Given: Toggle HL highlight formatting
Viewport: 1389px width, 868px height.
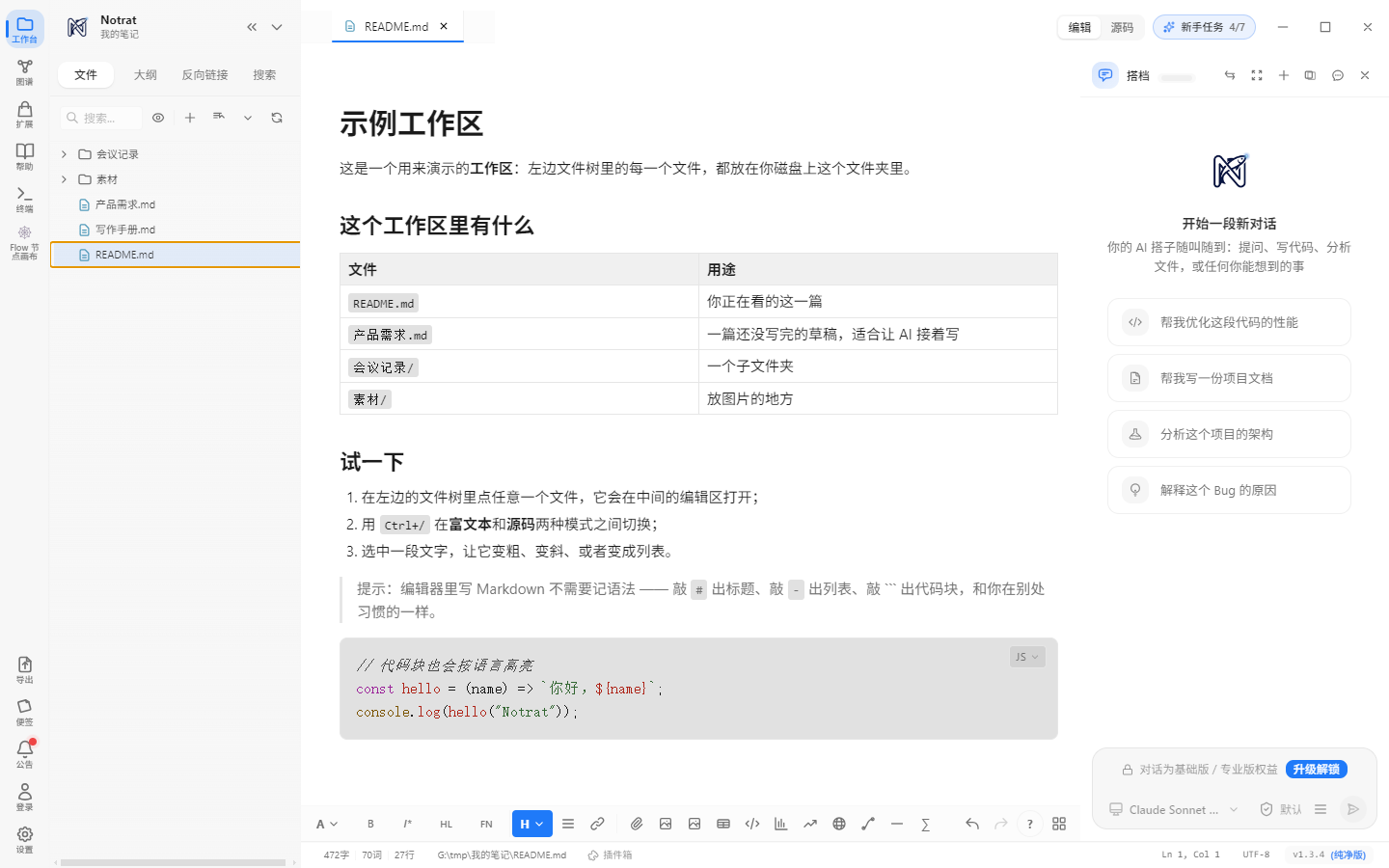Looking at the screenshot, I should [x=446, y=824].
